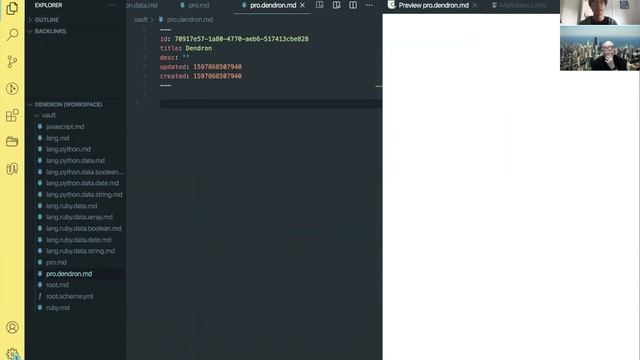The width and height of the screenshot is (640, 360).
Task: Open lang.ruby.data.array.md file
Action: click(x=79, y=217)
